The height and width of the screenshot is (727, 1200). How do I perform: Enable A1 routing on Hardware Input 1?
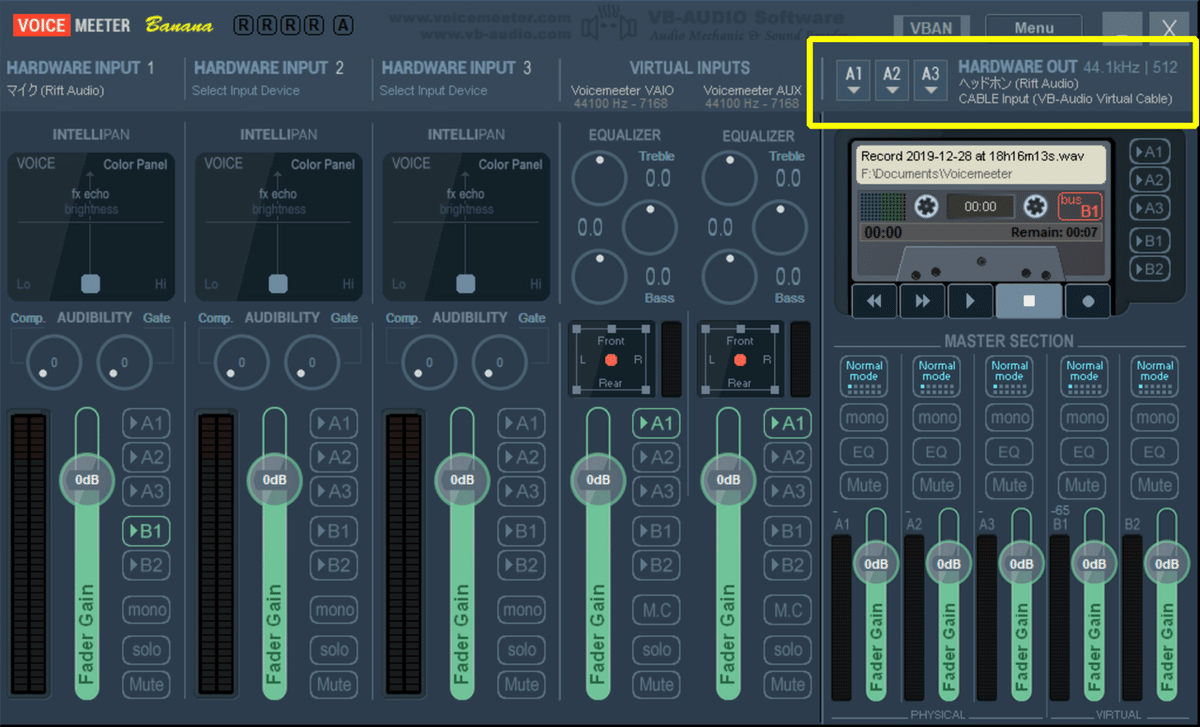pyautogui.click(x=146, y=424)
